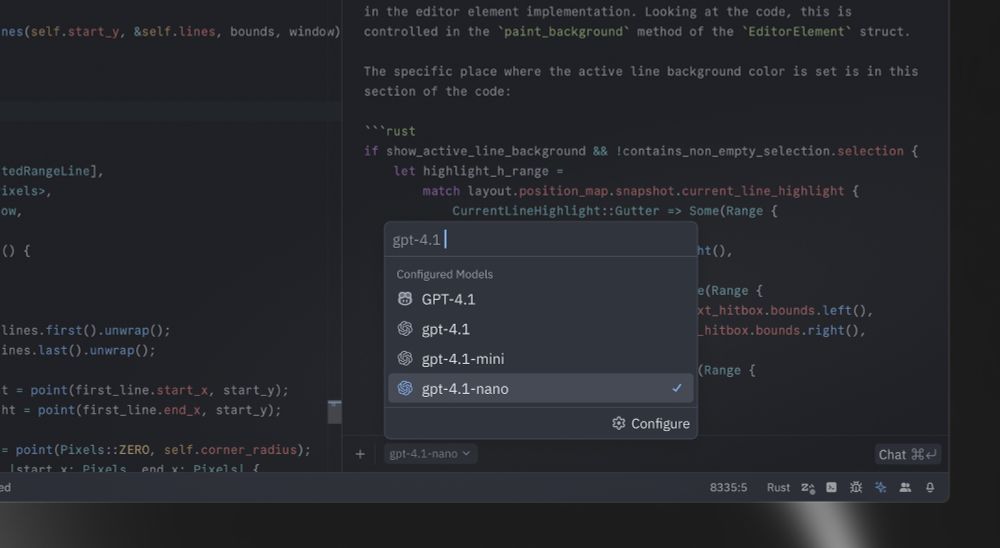The width and height of the screenshot is (1000, 548).
Task: Click 'point(first_line.end_x, start_y);' in the editor
Action: tap(159, 410)
